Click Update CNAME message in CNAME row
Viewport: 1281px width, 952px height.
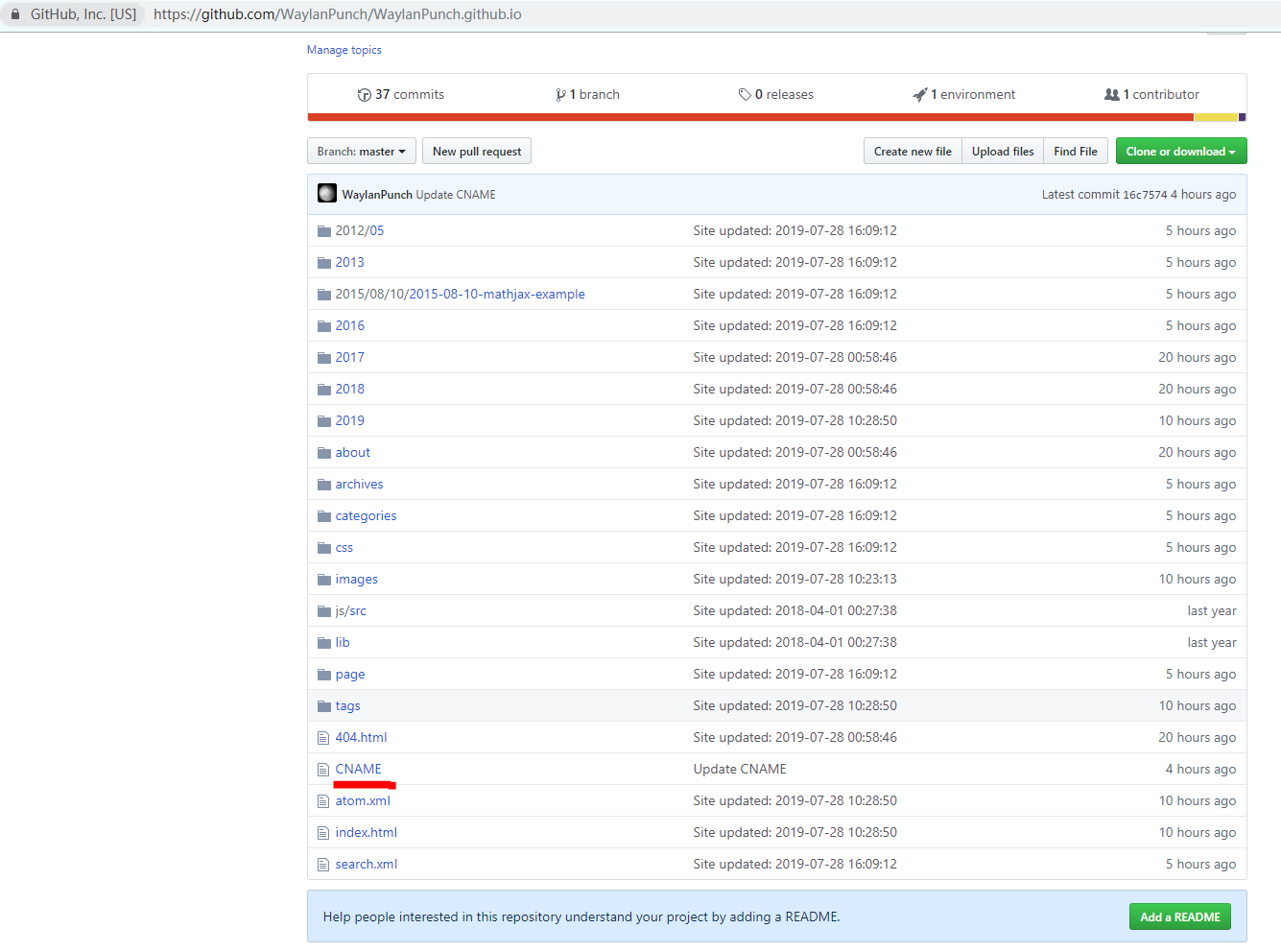coord(740,770)
